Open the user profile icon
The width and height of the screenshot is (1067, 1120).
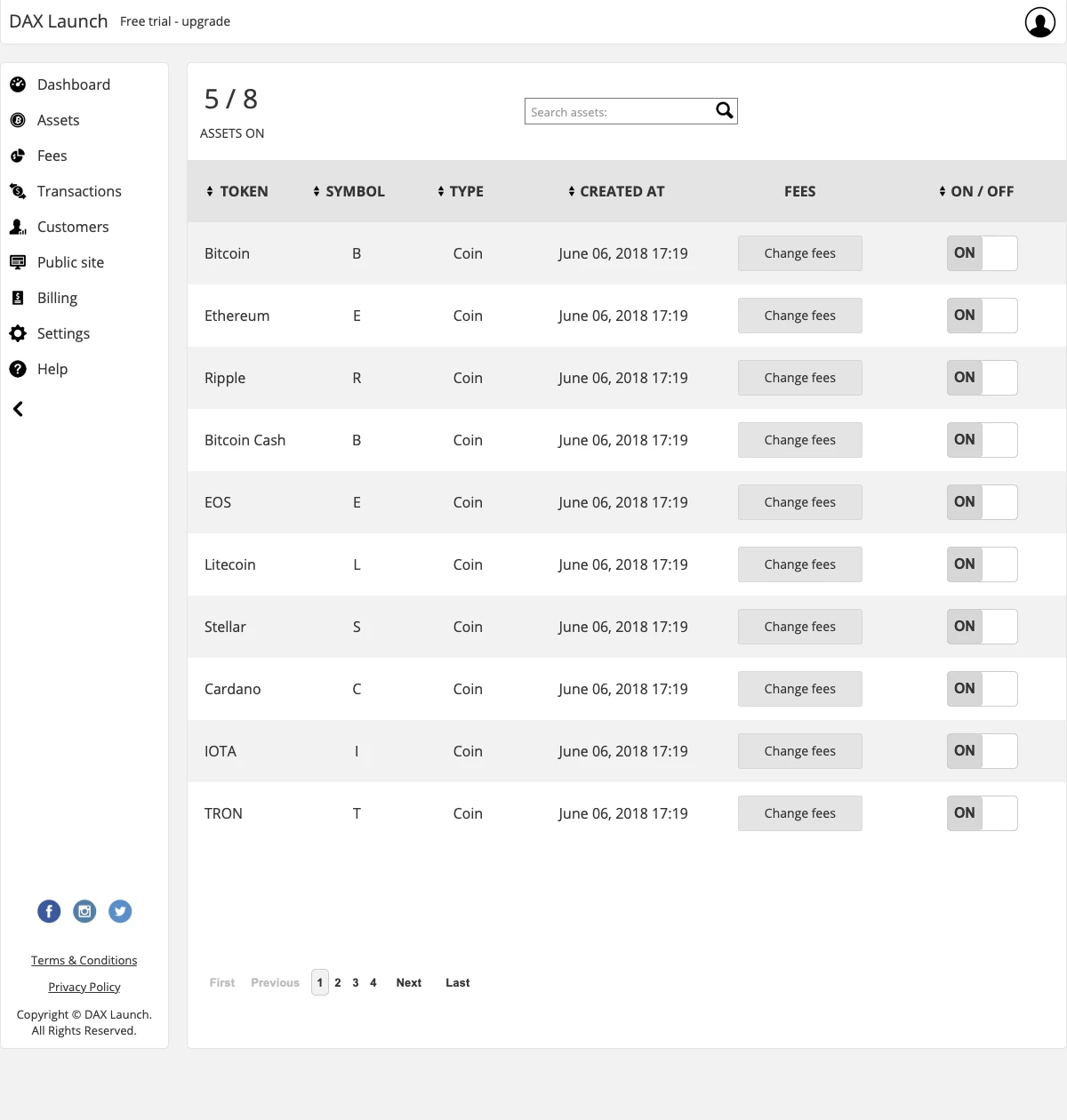[1039, 22]
